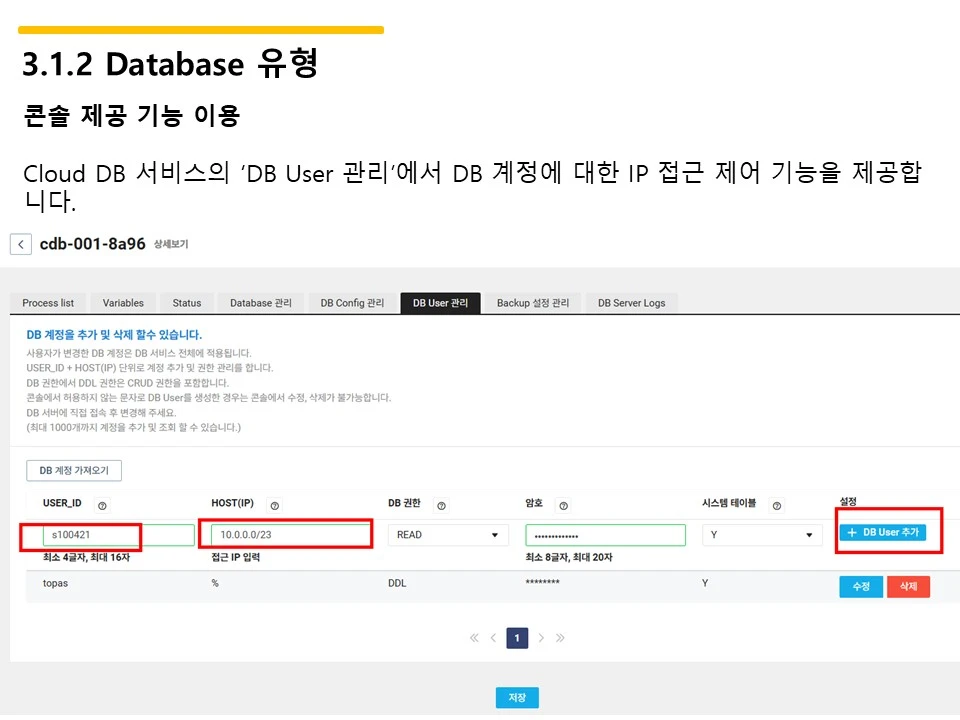
Task: Select the DB Server Logs tab
Action: (x=631, y=302)
